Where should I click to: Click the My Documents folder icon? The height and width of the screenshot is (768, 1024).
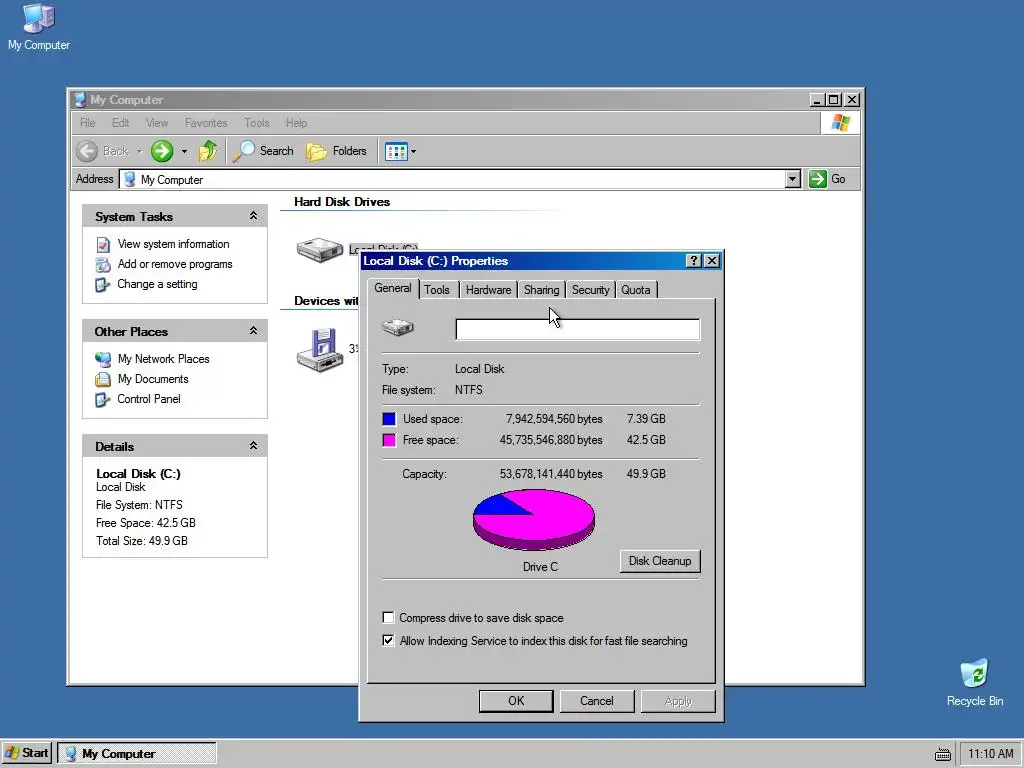click(x=103, y=379)
